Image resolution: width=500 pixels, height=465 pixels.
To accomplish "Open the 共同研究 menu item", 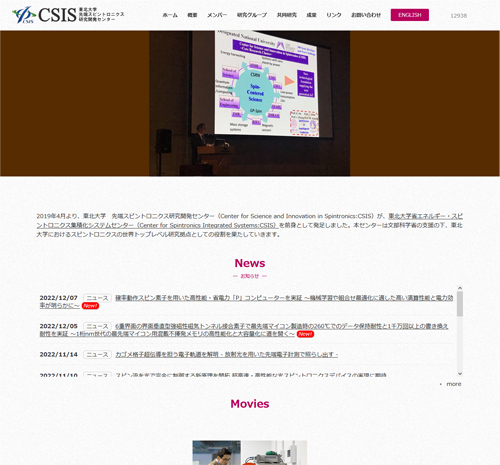I will tap(287, 15).
